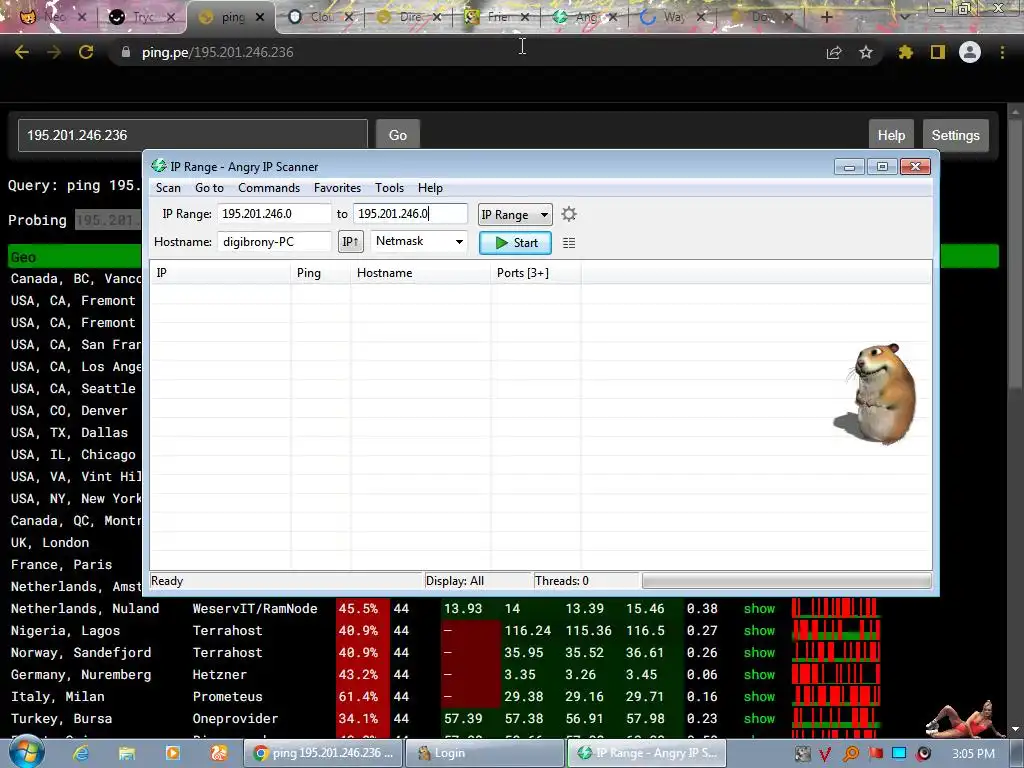The image size is (1024, 768).
Task: Click the ending IP range field
Action: 411,214
